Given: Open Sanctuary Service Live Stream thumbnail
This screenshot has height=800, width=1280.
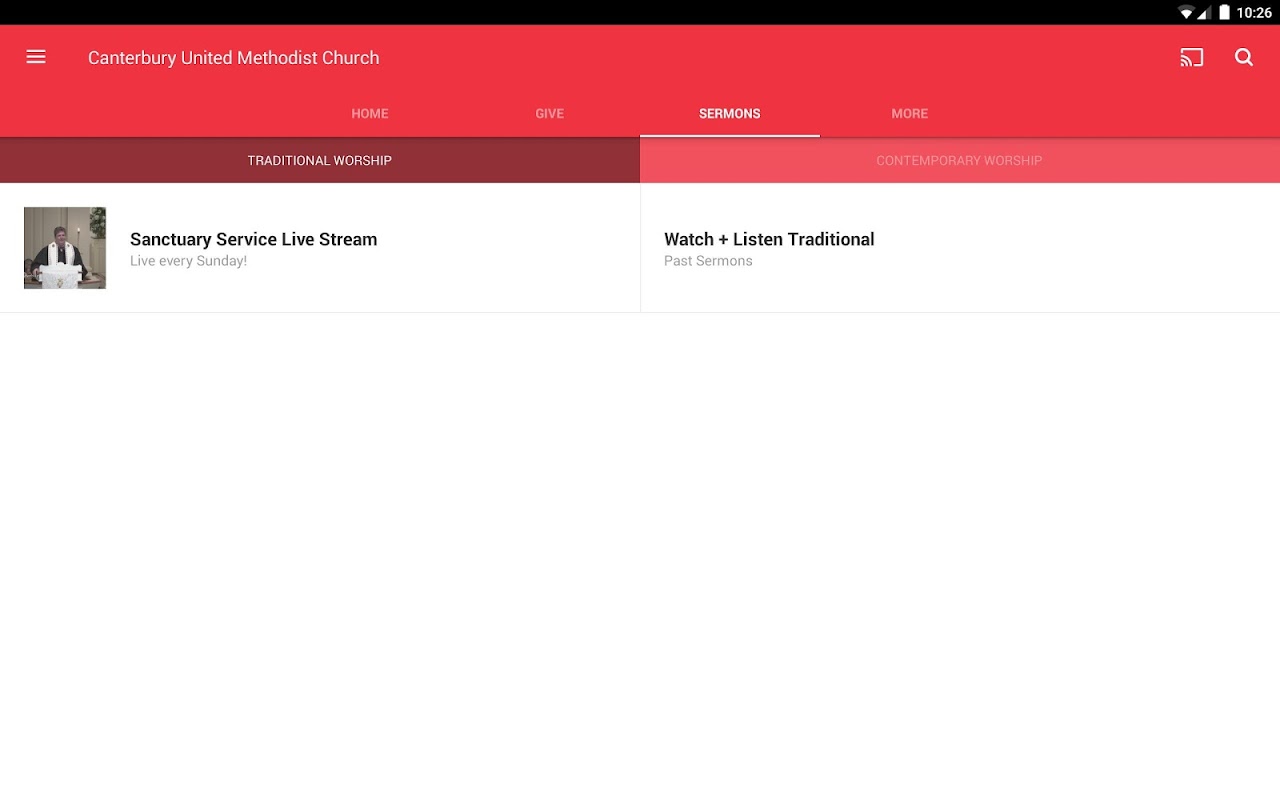Looking at the screenshot, I should tap(65, 248).
